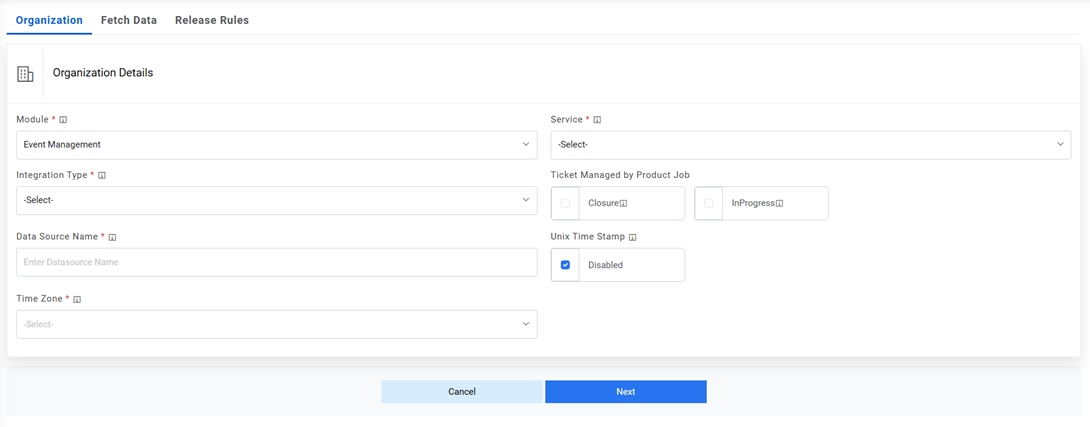Open the Integration Type dropdown

276,200
